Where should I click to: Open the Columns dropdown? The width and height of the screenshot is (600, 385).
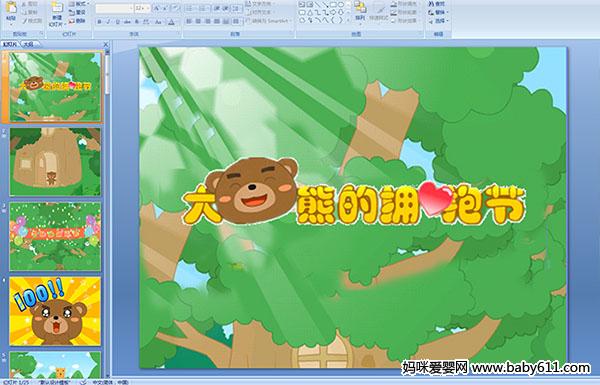click(237, 21)
